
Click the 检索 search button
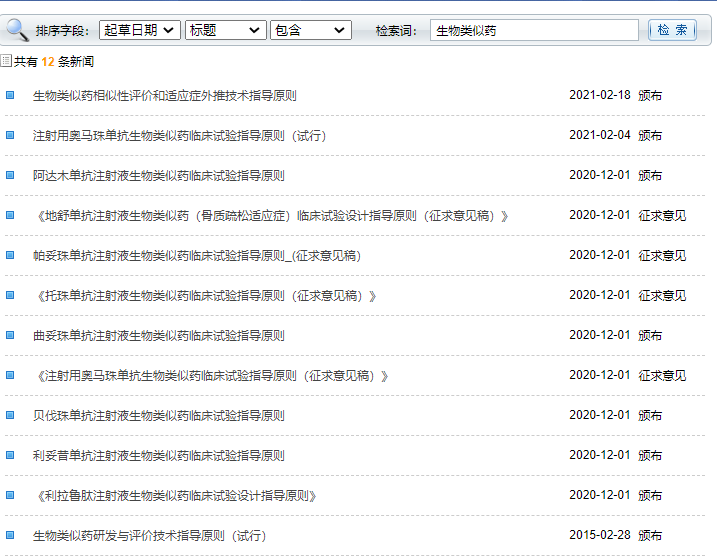tap(672, 30)
